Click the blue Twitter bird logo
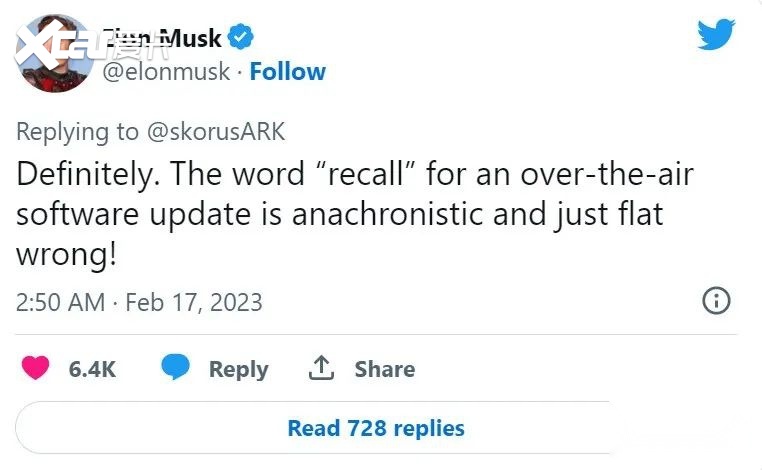Screen dimensions: 762x470 [x=716, y=35]
